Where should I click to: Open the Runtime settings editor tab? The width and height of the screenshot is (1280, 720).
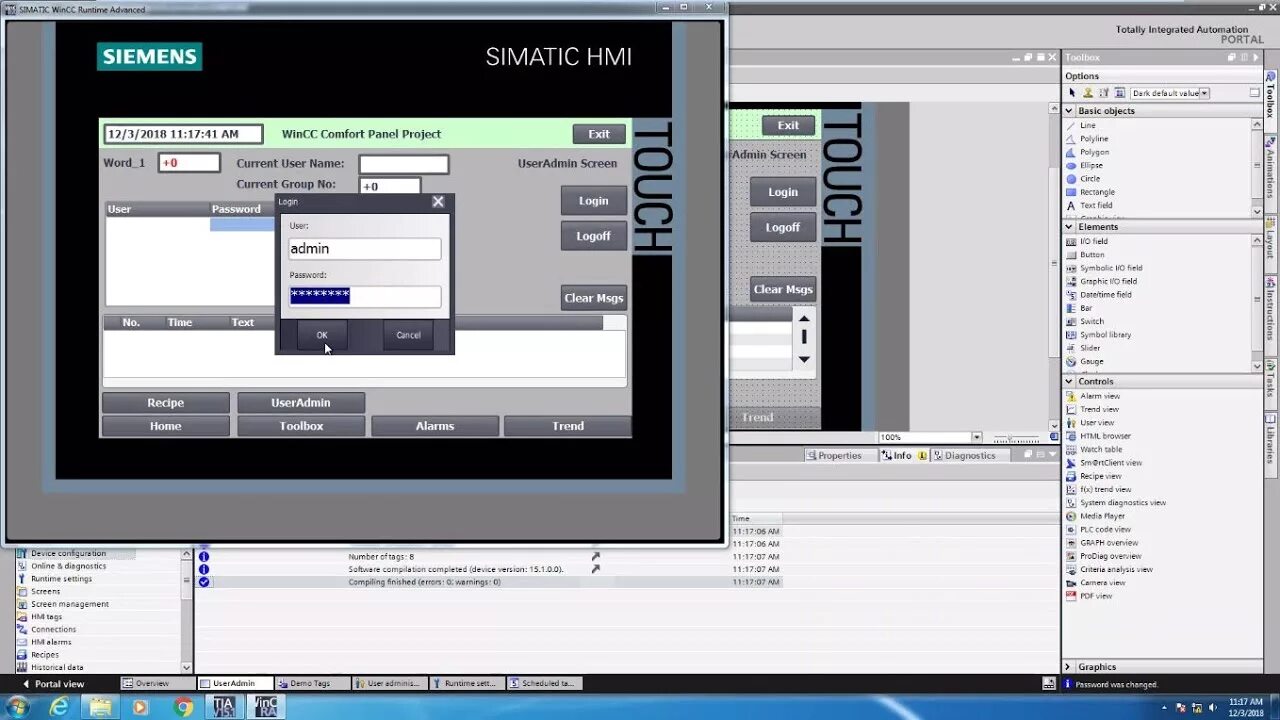[x=469, y=684]
